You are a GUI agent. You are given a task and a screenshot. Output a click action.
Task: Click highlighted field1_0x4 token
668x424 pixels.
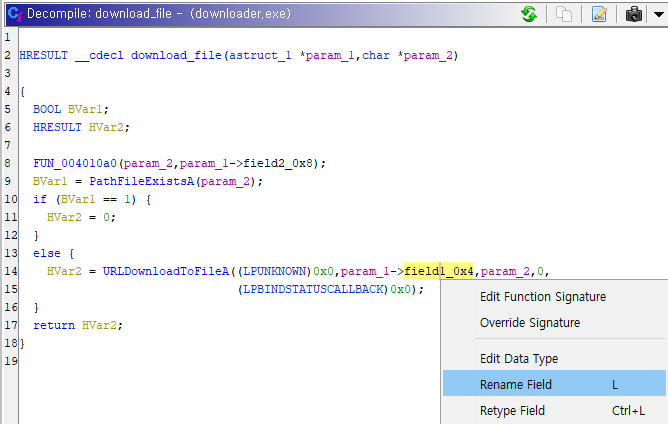pyautogui.click(x=439, y=271)
